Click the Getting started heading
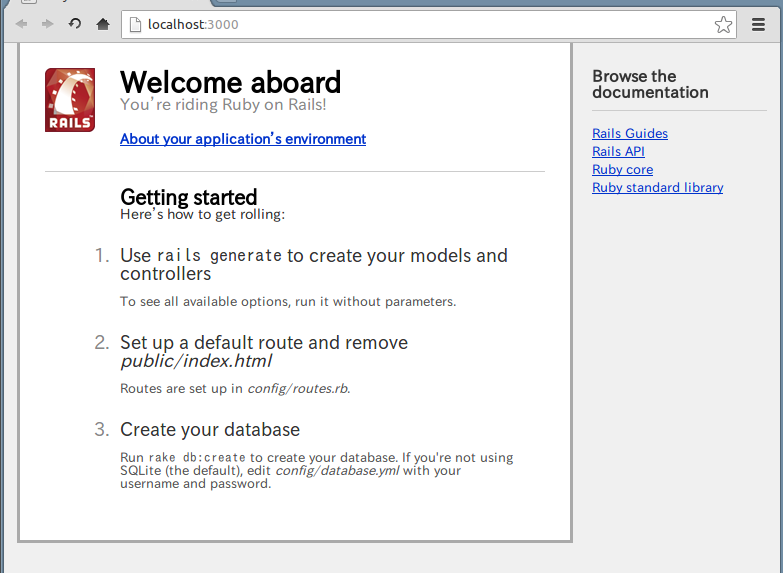 click(188, 197)
